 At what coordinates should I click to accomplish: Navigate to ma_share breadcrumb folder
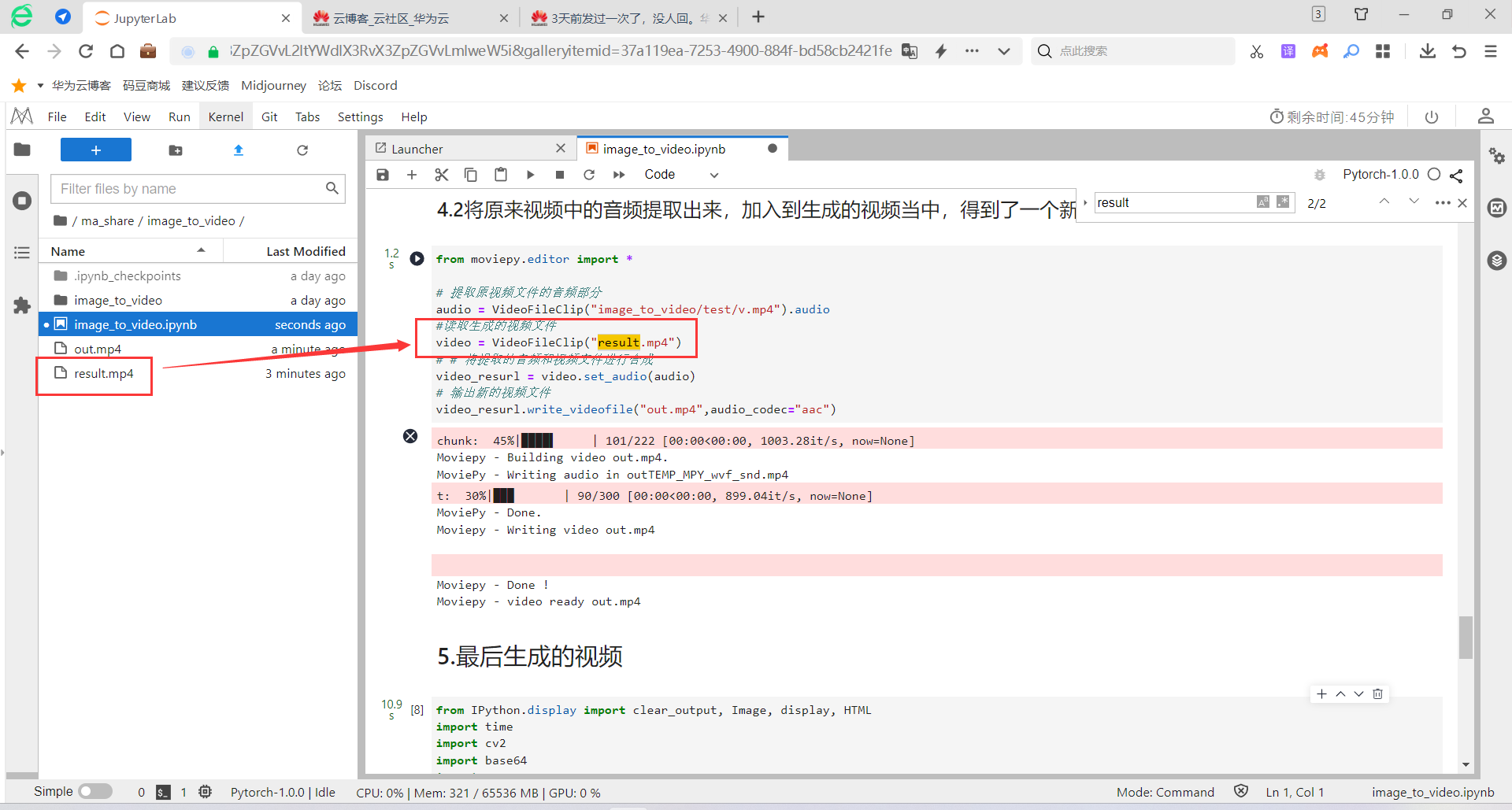tap(108, 221)
